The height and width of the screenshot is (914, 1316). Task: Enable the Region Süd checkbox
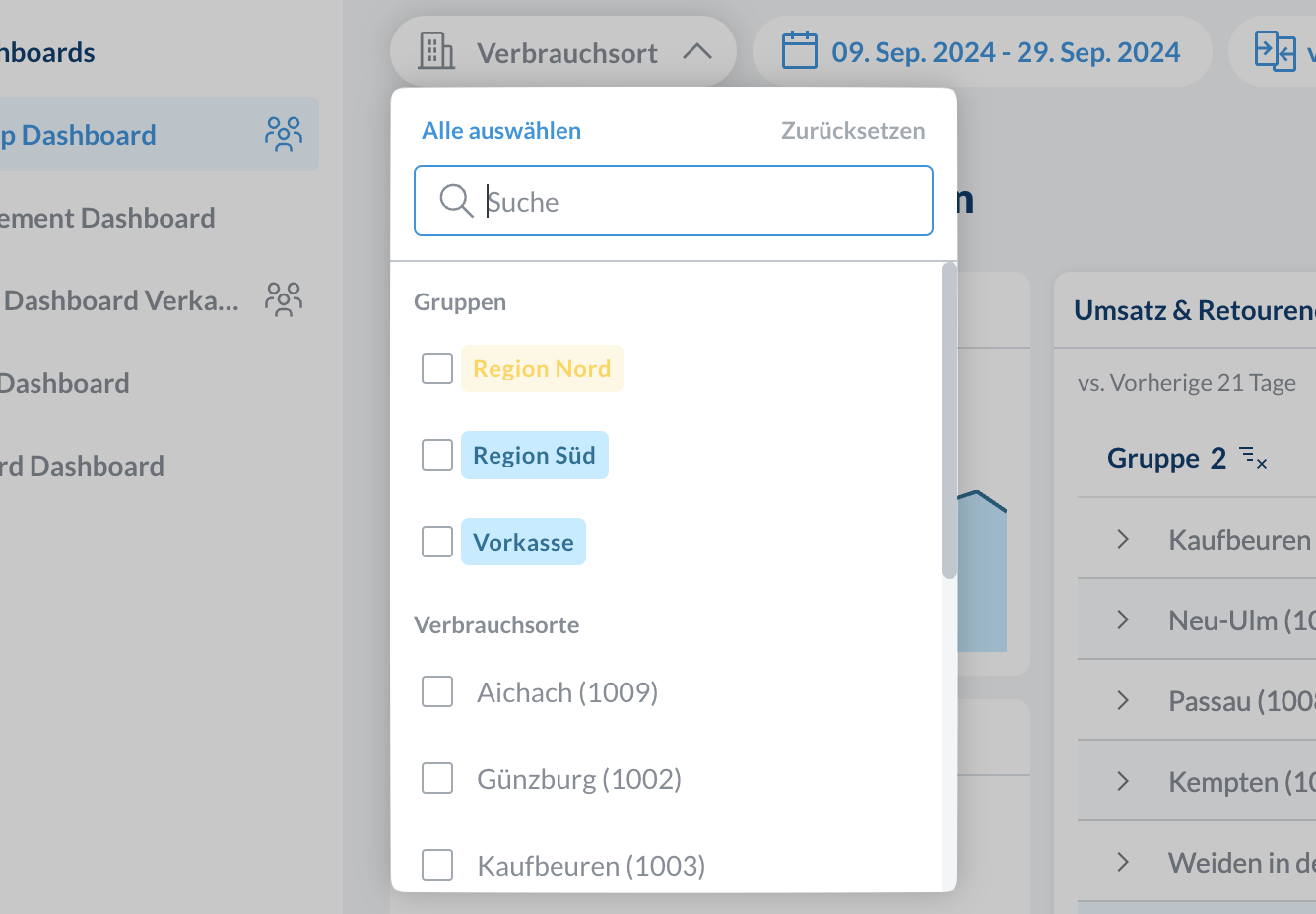(x=437, y=455)
